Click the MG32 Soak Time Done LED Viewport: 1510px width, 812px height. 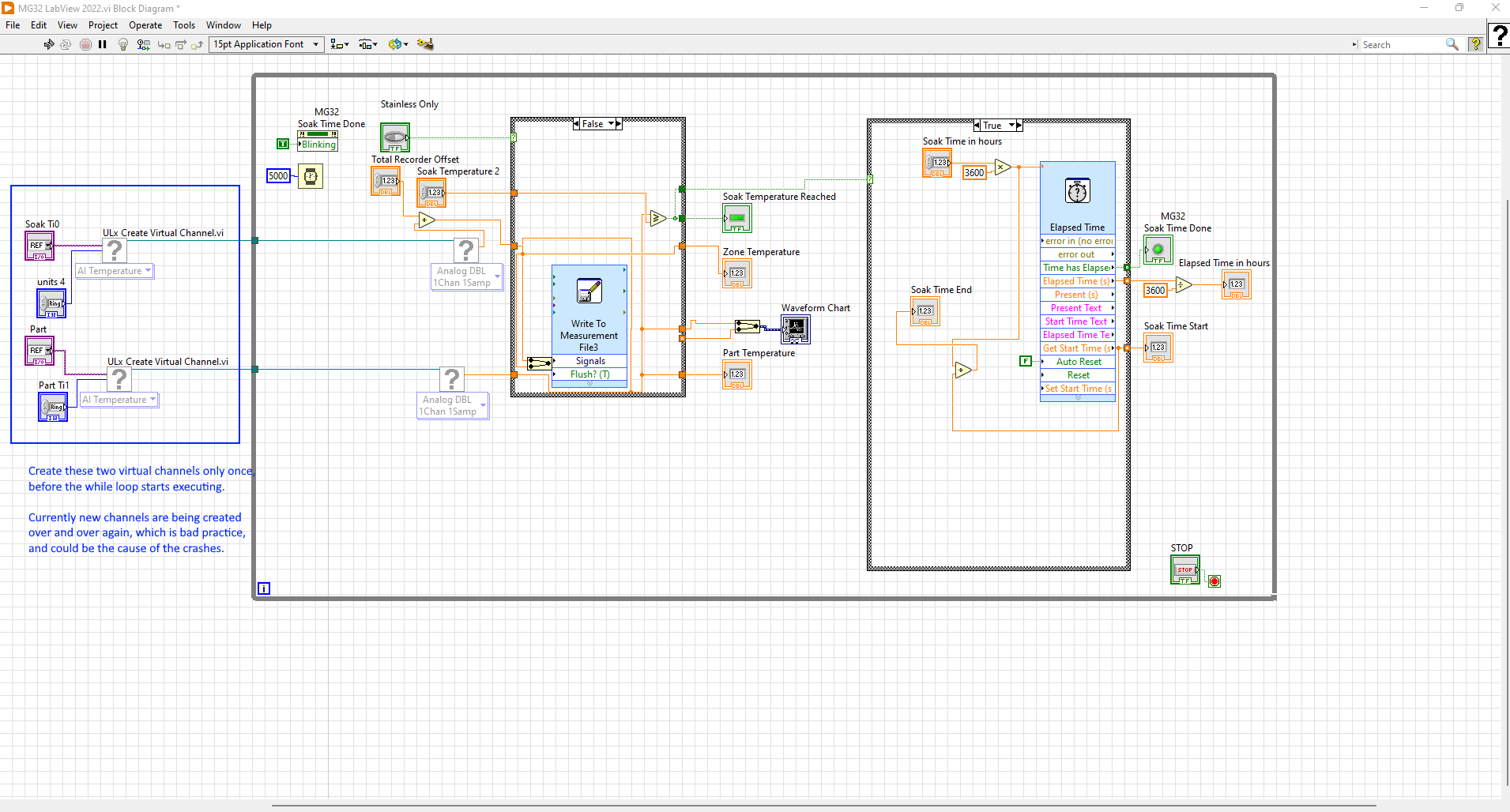pyautogui.click(x=1158, y=250)
